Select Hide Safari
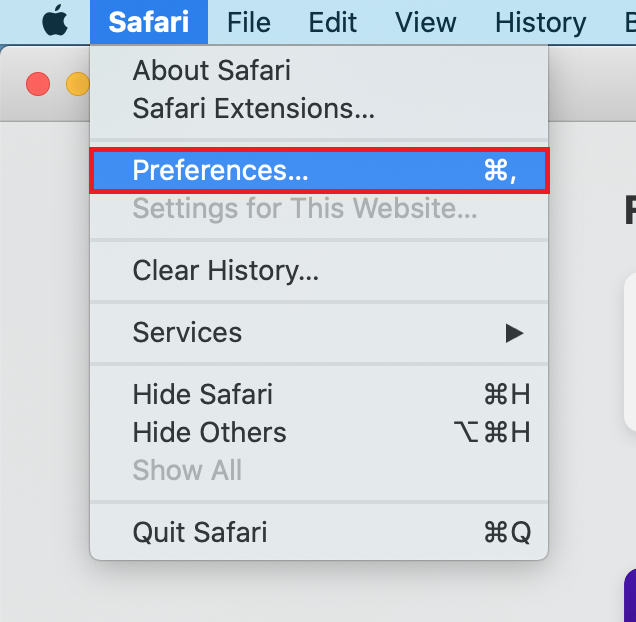Image resolution: width=636 pixels, height=622 pixels. (x=202, y=394)
